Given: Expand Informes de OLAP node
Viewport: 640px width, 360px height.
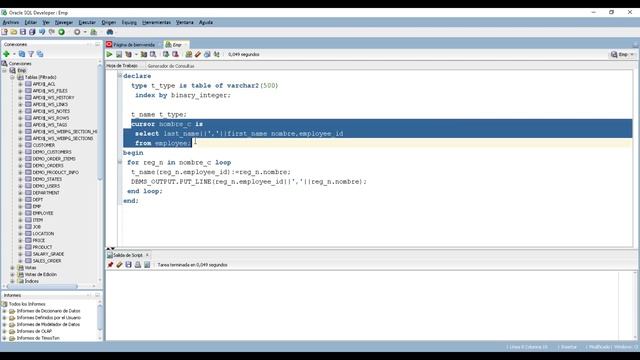Looking at the screenshot, I should click(4, 331).
